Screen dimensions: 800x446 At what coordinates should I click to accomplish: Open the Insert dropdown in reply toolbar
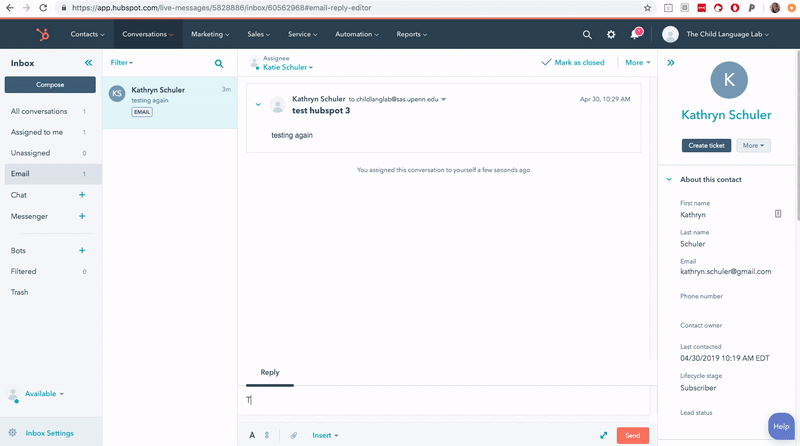click(x=325, y=435)
